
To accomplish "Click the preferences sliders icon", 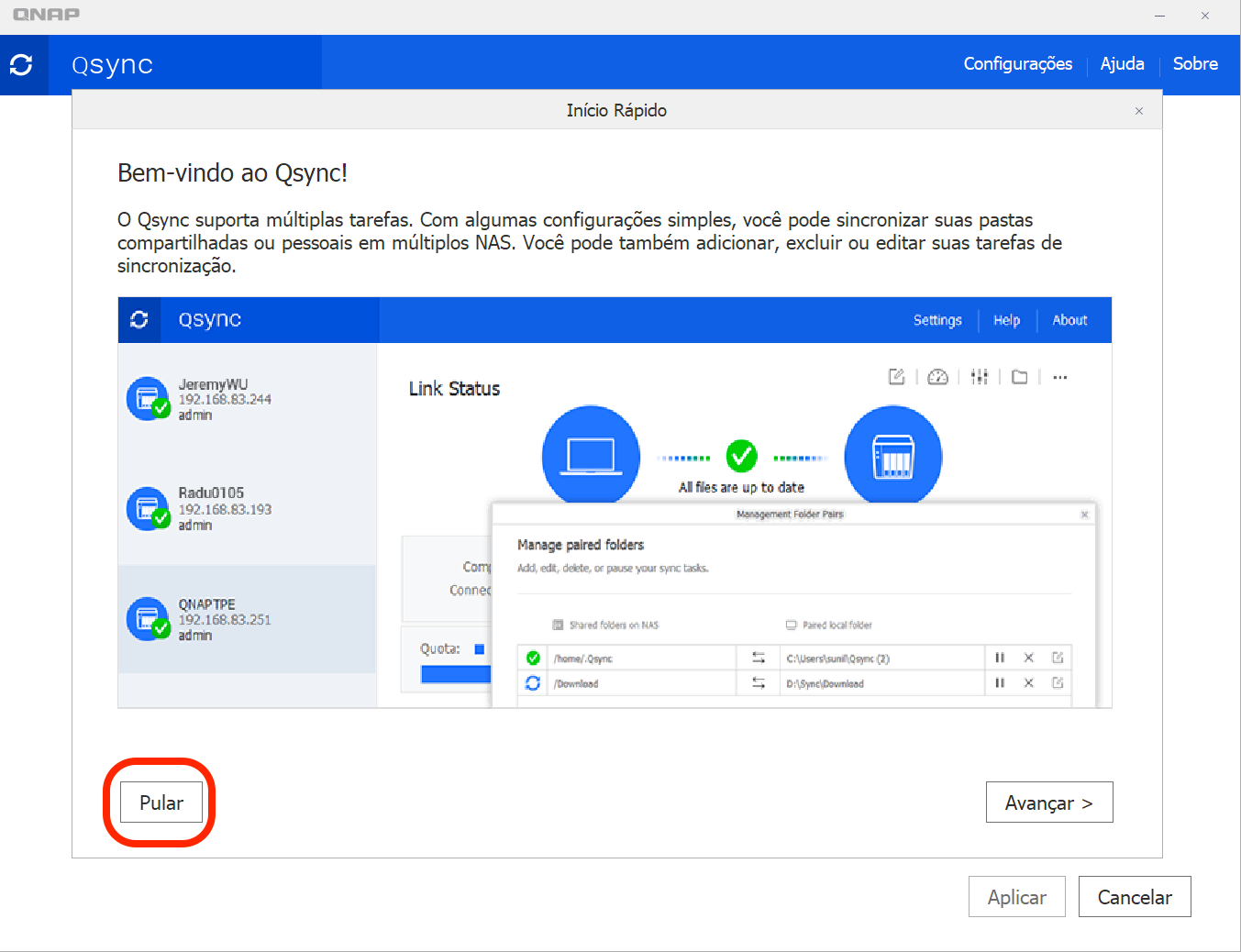I will (979, 376).
